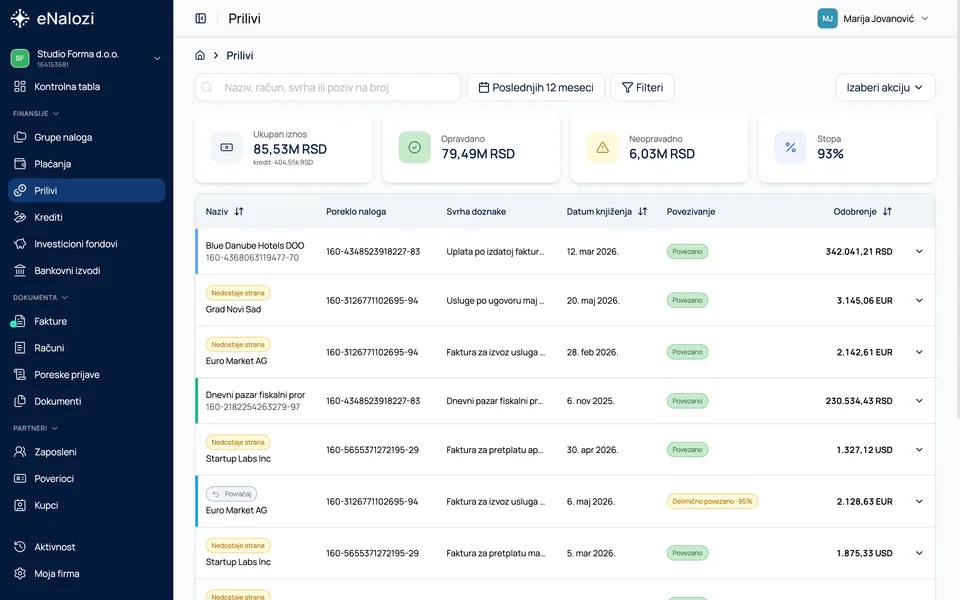Collapse the DOKUMENTA sidebar section

[x=40, y=298]
